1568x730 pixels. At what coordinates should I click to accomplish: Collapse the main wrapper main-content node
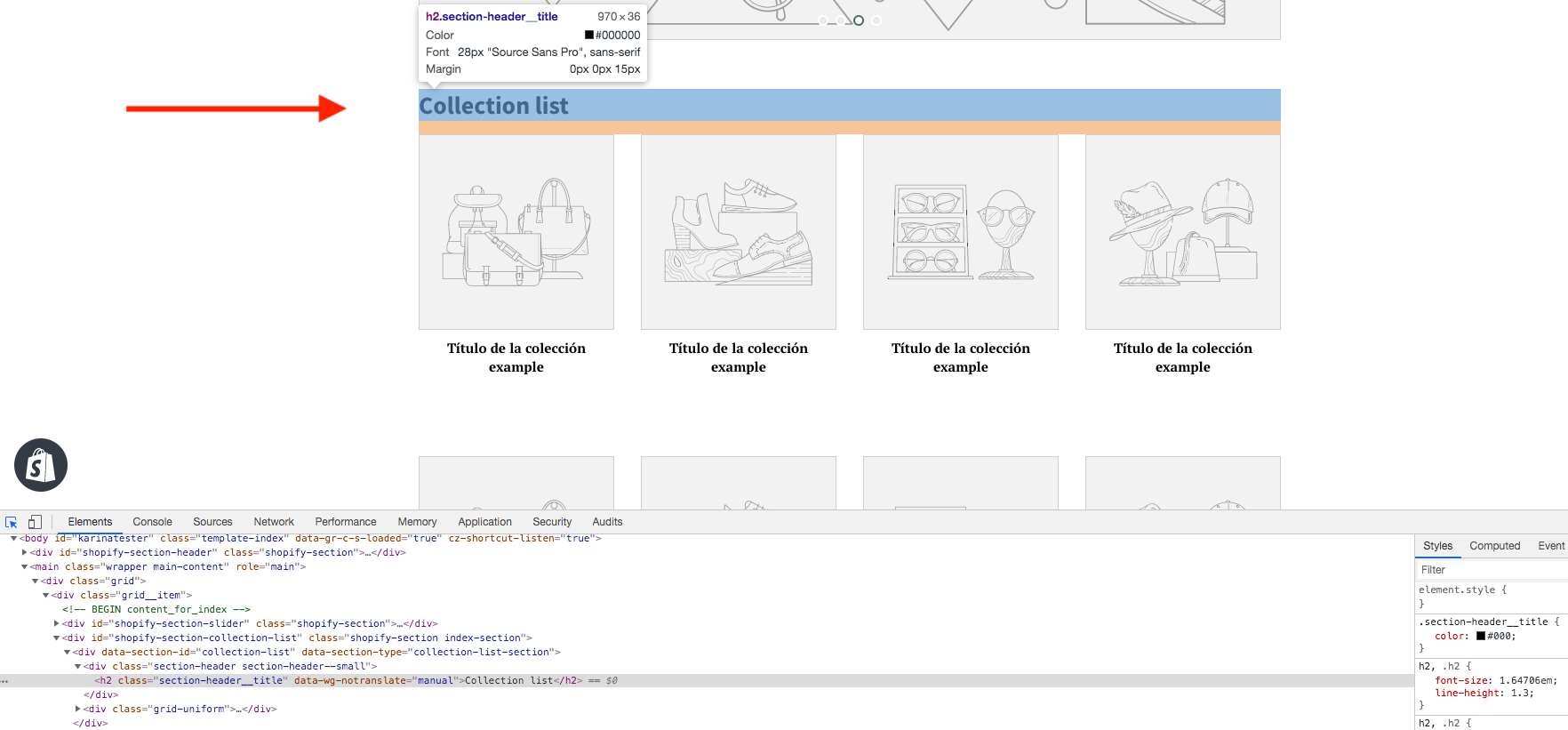coord(24,567)
